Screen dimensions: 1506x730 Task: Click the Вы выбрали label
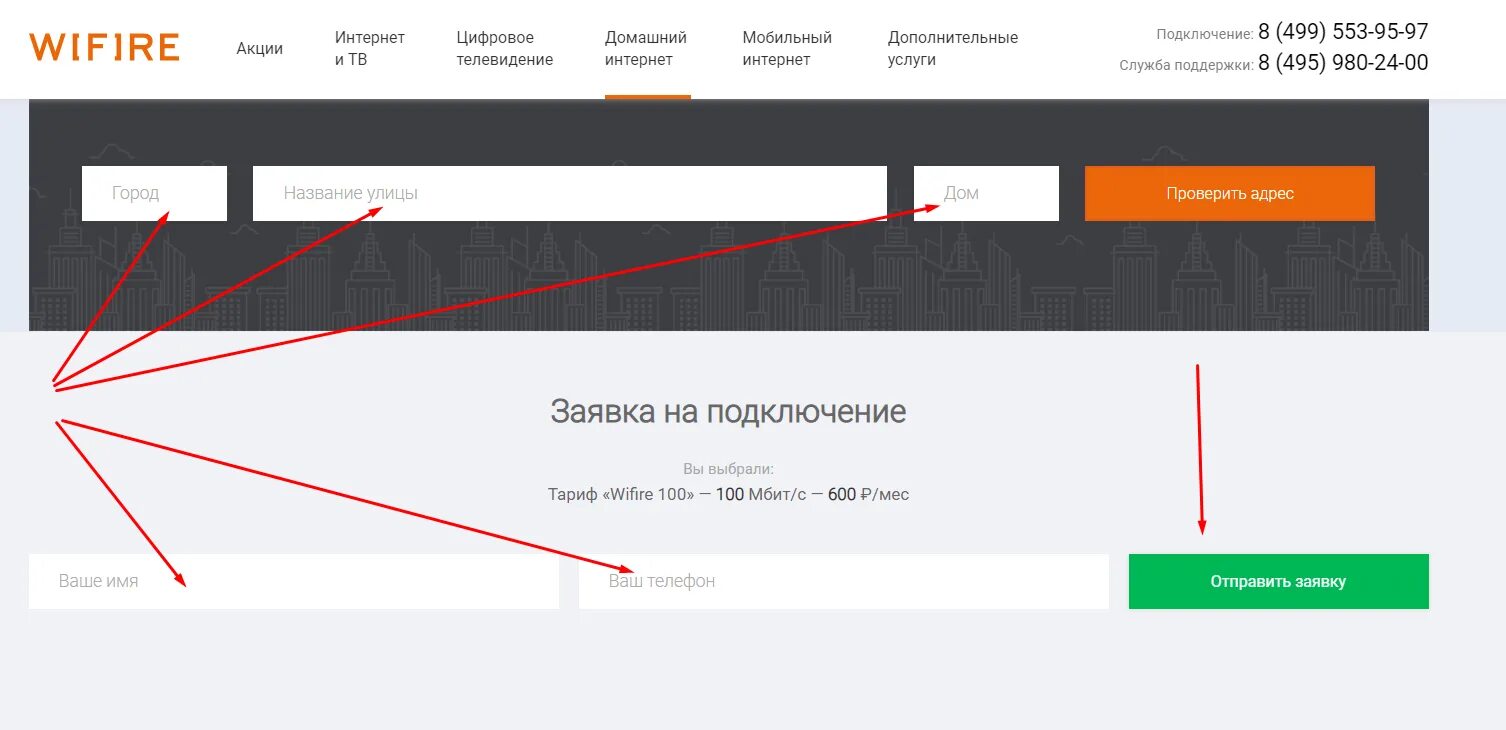click(x=728, y=468)
